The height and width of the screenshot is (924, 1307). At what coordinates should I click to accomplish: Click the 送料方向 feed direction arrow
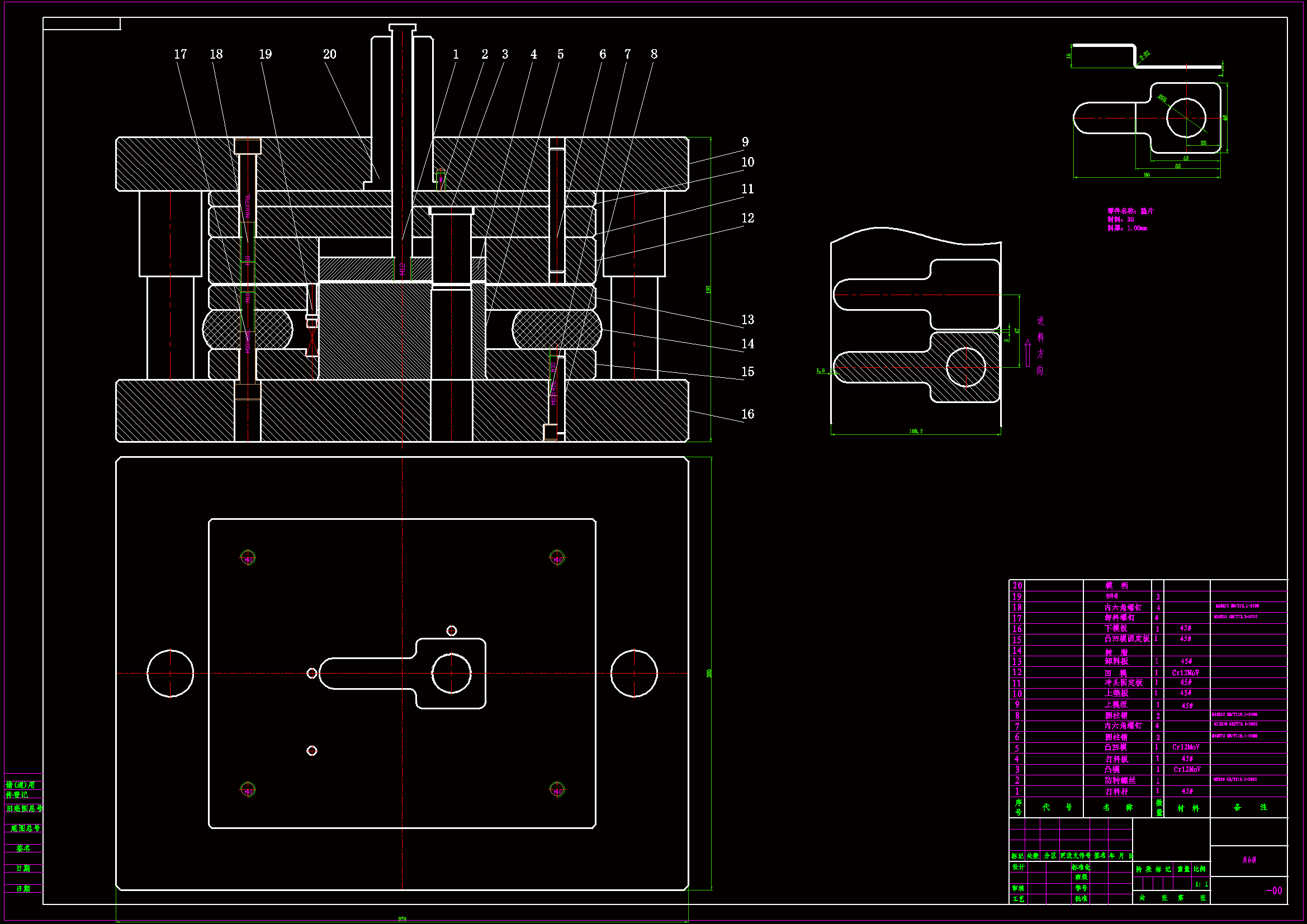[x=1027, y=353]
